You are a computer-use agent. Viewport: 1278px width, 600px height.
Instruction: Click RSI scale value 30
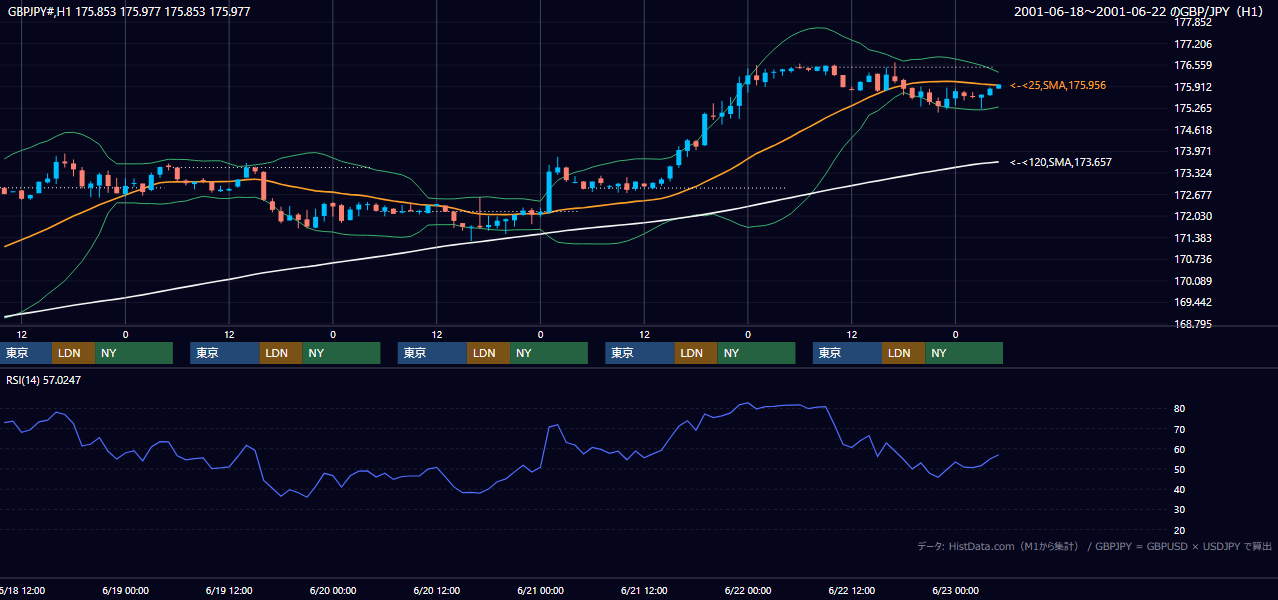pyautogui.click(x=1179, y=510)
